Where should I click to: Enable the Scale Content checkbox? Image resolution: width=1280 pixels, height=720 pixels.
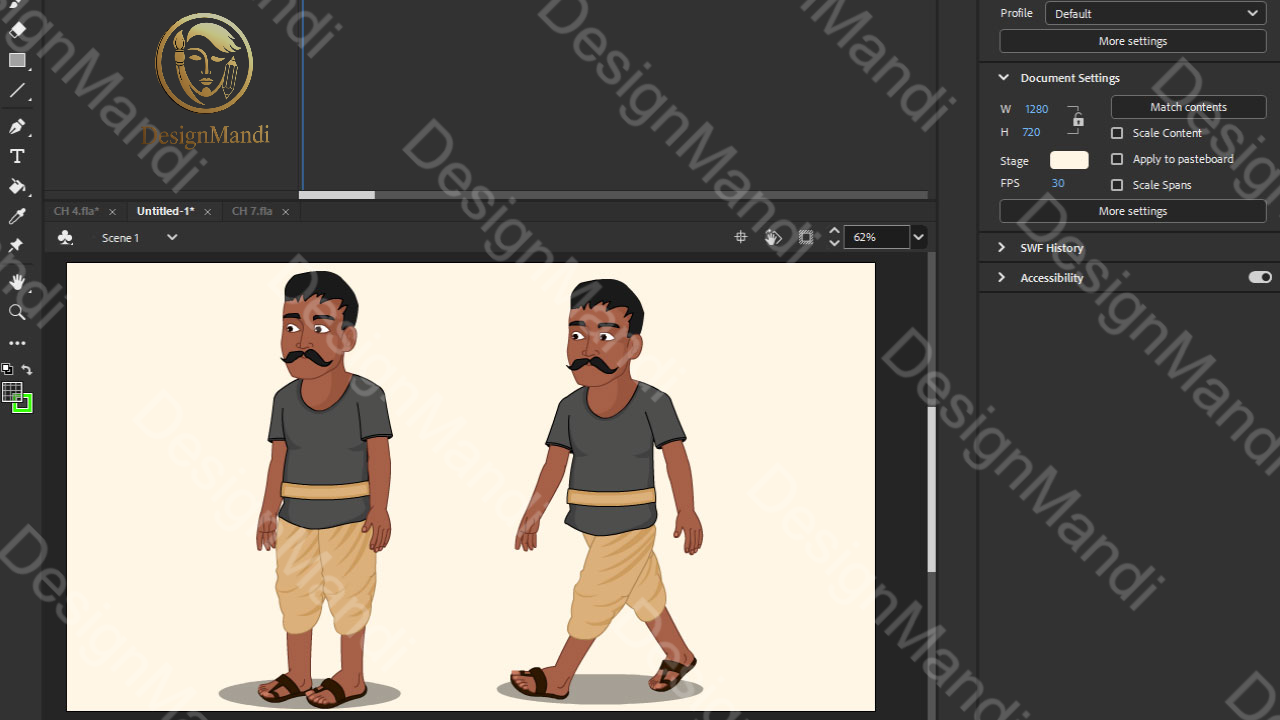[1117, 133]
